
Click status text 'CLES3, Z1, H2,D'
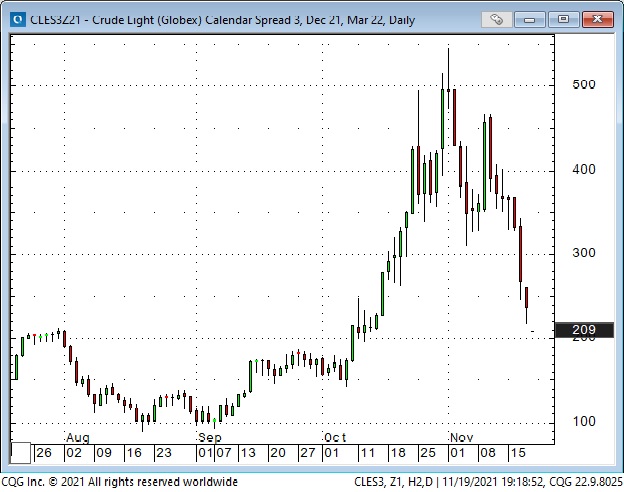tap(393, 482)
